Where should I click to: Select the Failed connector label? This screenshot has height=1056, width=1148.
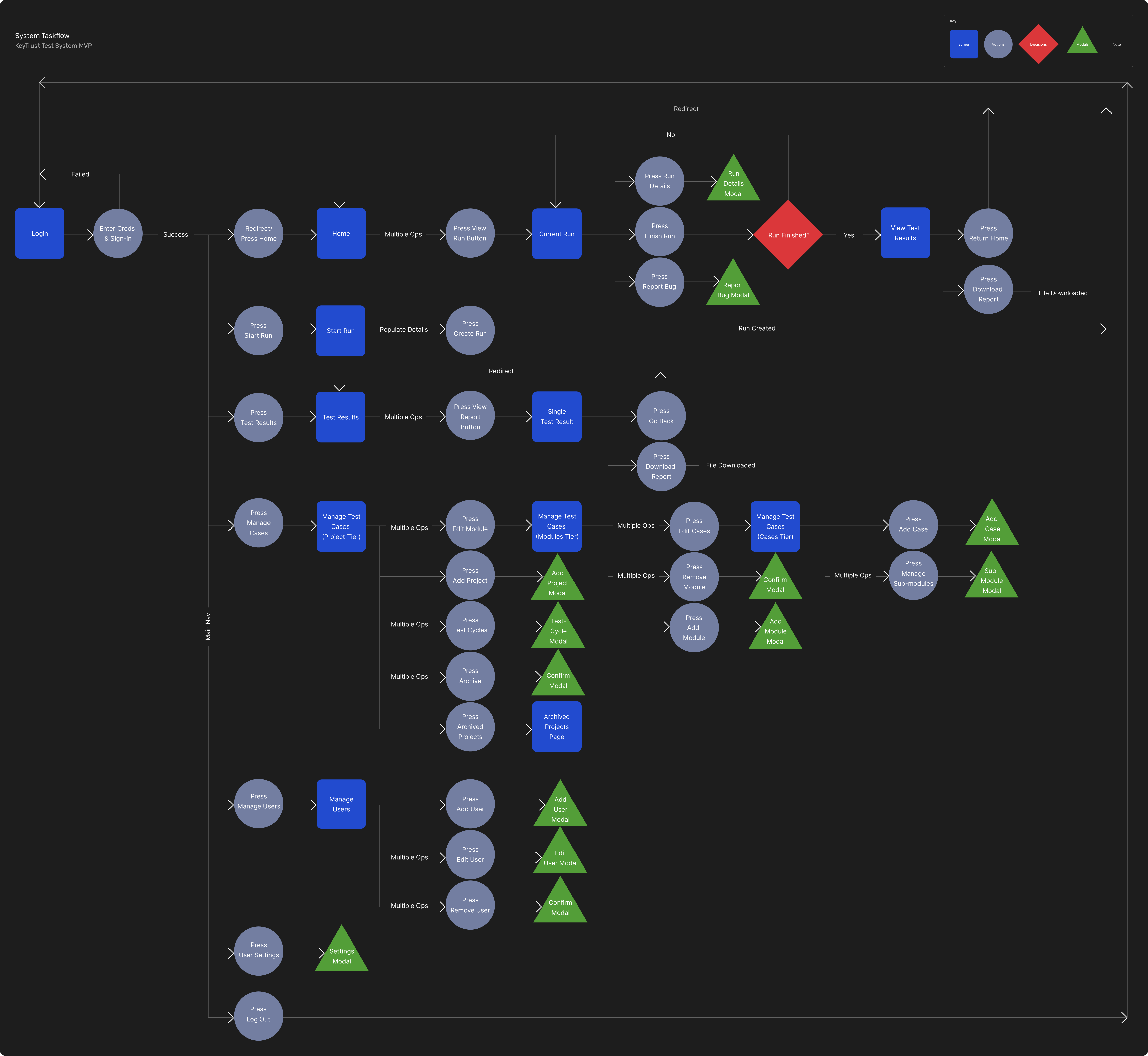tap(80, 174)
